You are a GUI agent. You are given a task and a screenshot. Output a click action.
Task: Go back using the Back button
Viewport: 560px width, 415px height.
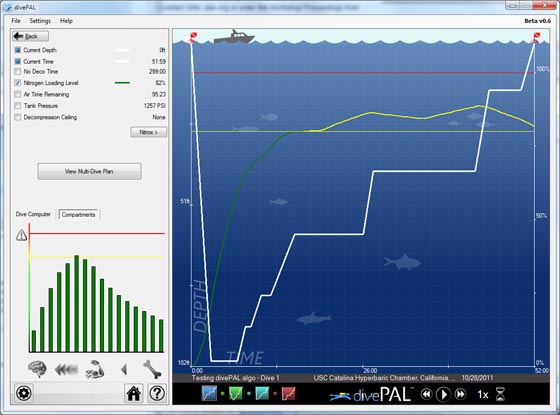pos(30,36)
